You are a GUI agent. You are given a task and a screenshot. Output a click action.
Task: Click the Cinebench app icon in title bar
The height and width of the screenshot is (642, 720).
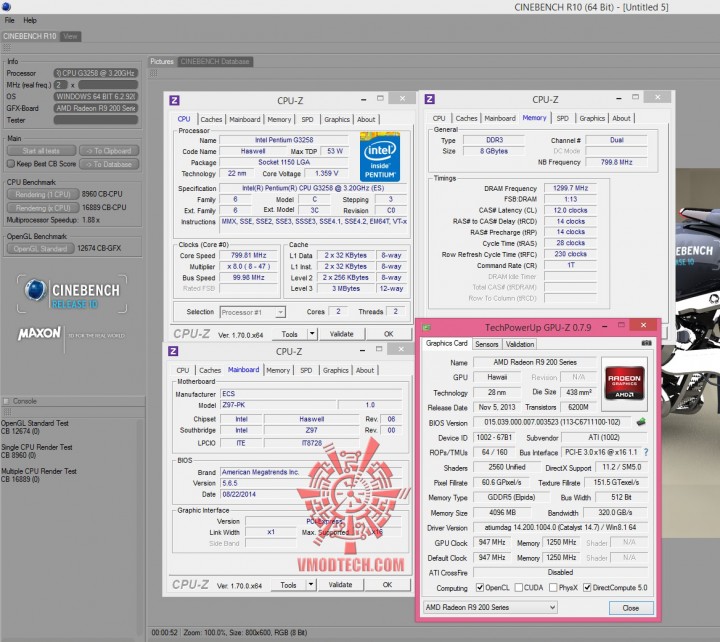[6, 6]
